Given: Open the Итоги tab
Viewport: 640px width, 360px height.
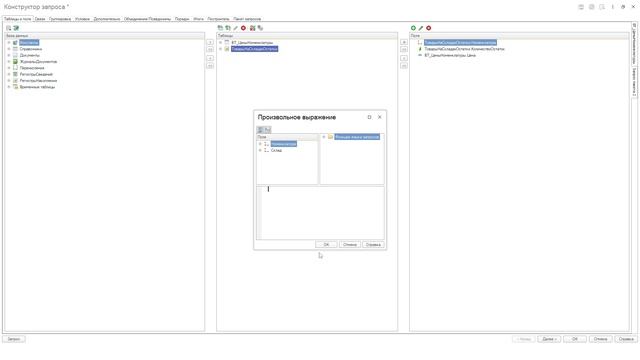Looking at the screenshot, I should click(199, 19).
